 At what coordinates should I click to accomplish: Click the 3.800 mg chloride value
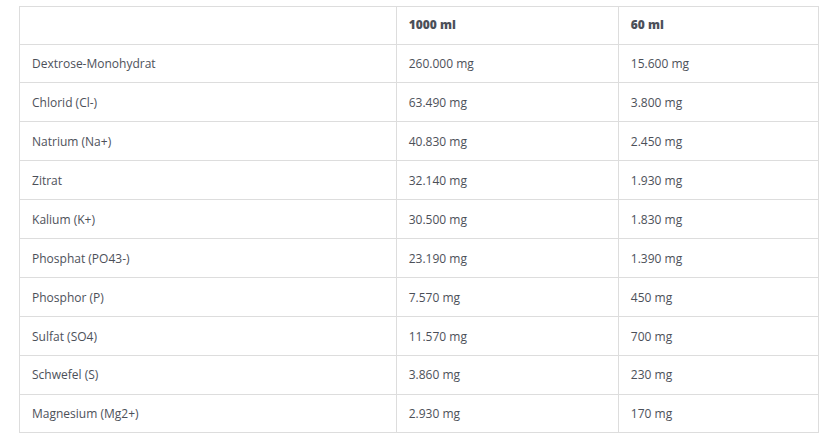pos(656,103)
